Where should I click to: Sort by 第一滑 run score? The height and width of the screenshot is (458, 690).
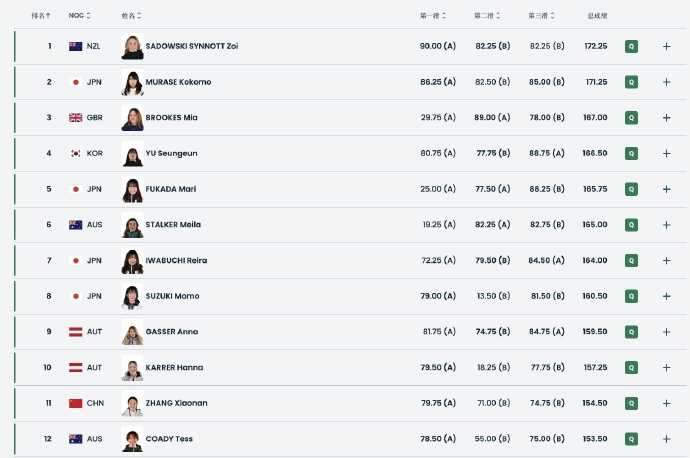[433, 16]
